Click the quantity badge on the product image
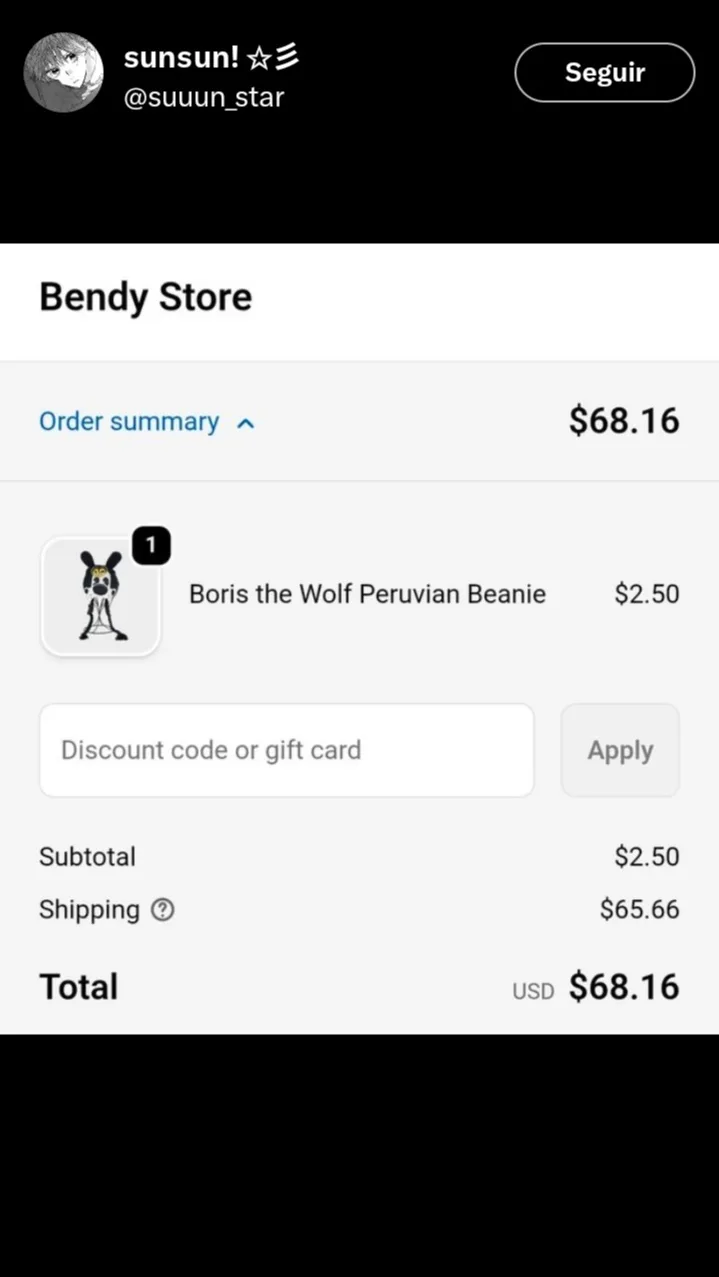The width and height of the screenshot is (719, 1277). click(151, 545)
